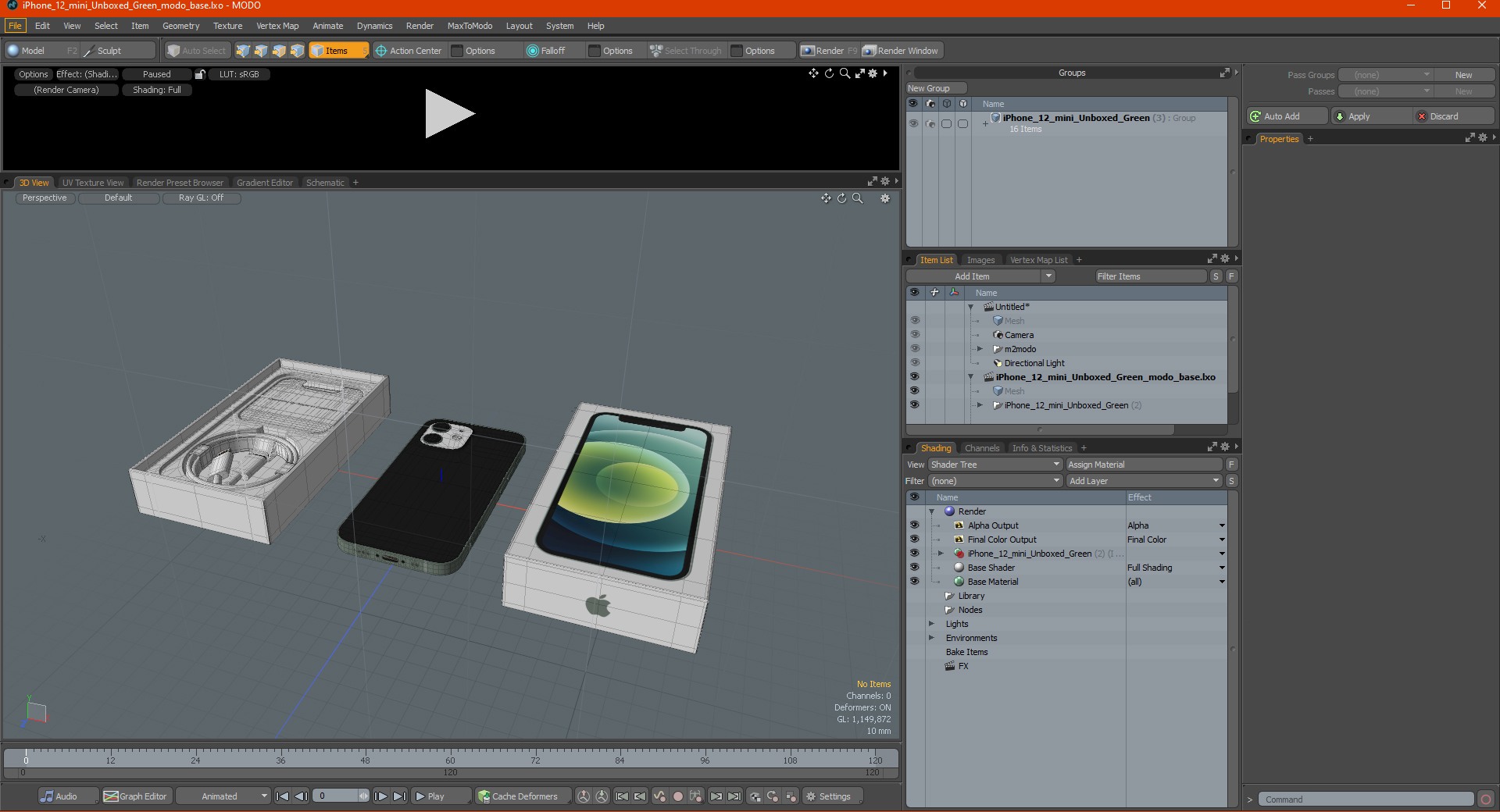Expand iPhone_12_mini_Unboxed_Green (2) item

(980, 405)
